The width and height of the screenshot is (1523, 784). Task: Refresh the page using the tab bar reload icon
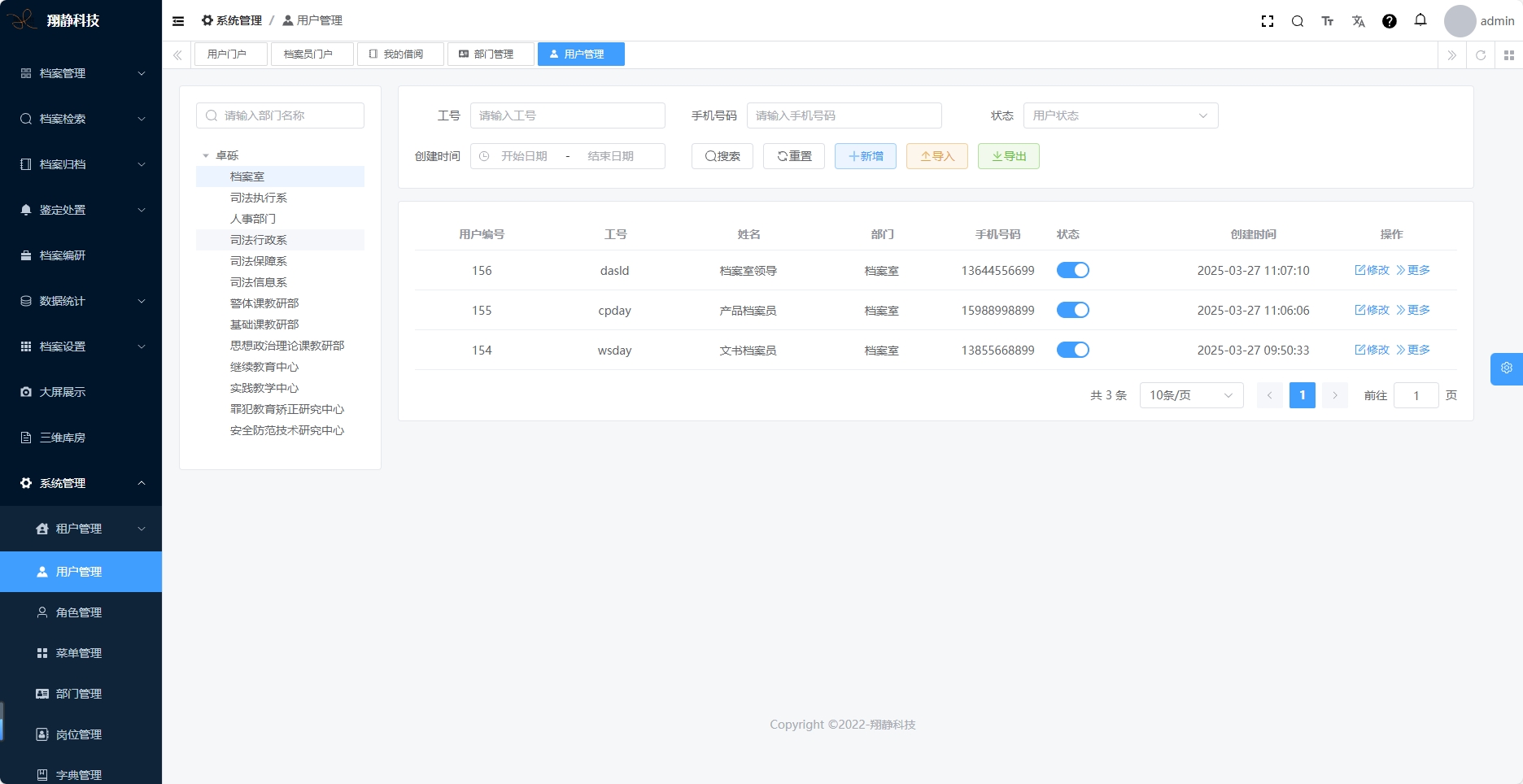(x=1481, y=55)
